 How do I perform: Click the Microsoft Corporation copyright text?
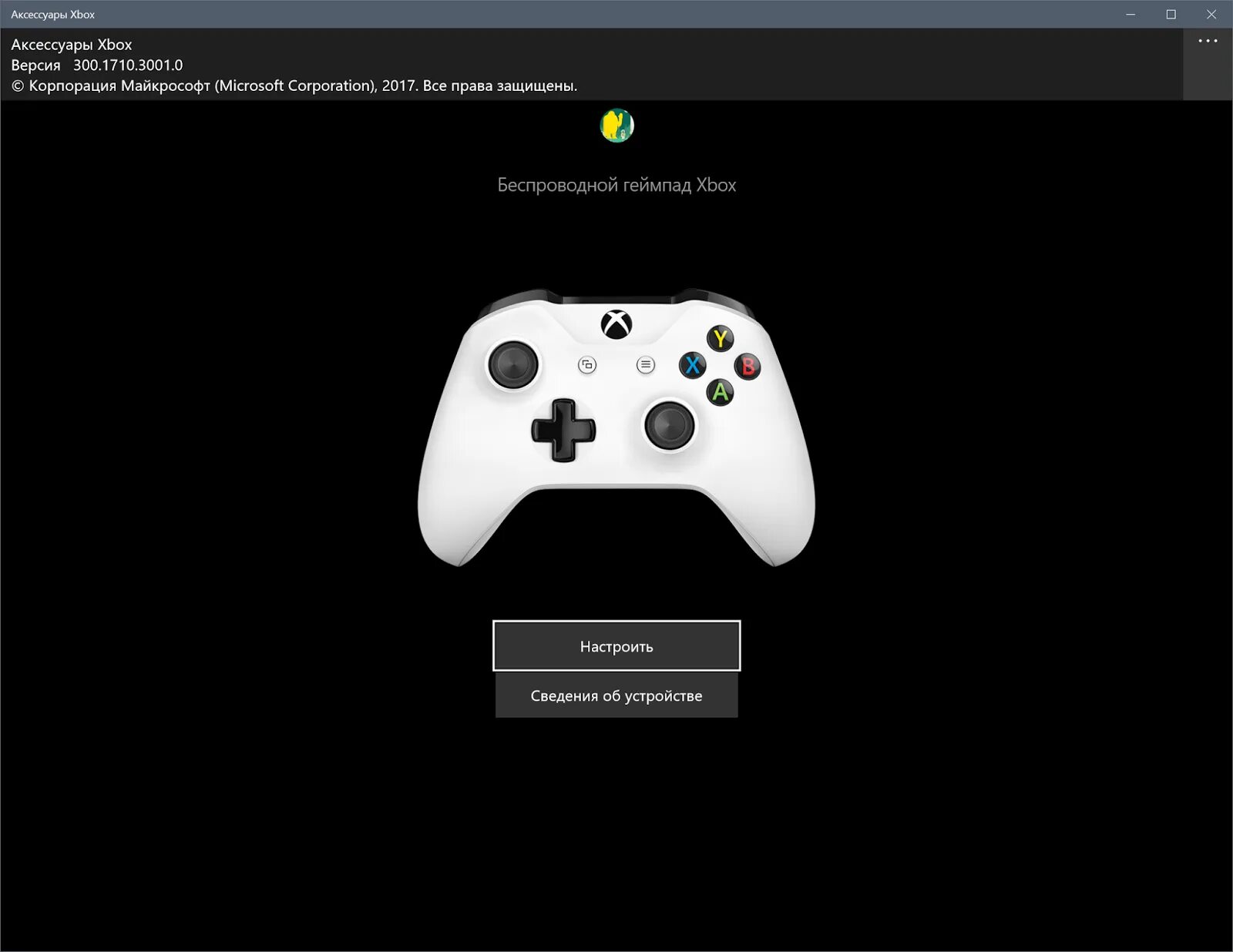coord(294,85)
